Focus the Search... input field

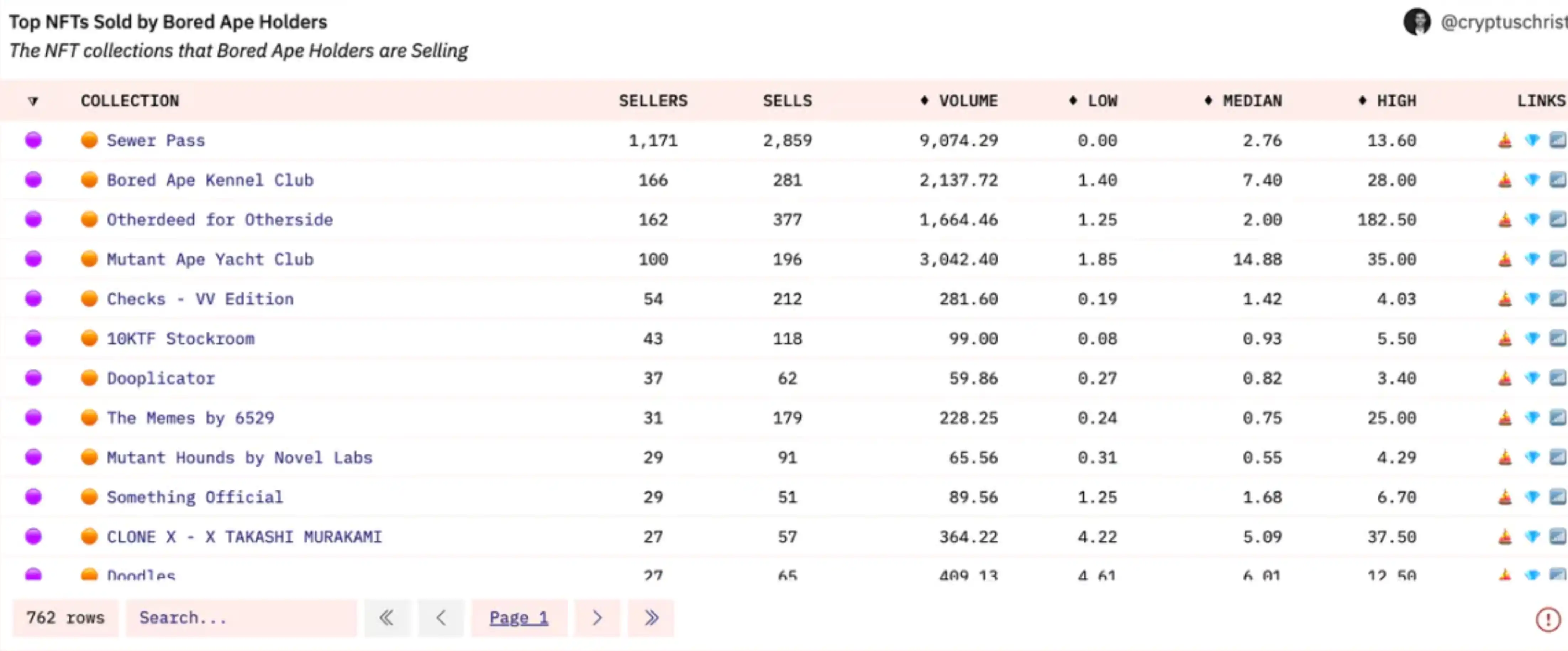pyautogui.click(x=242, y=618)
